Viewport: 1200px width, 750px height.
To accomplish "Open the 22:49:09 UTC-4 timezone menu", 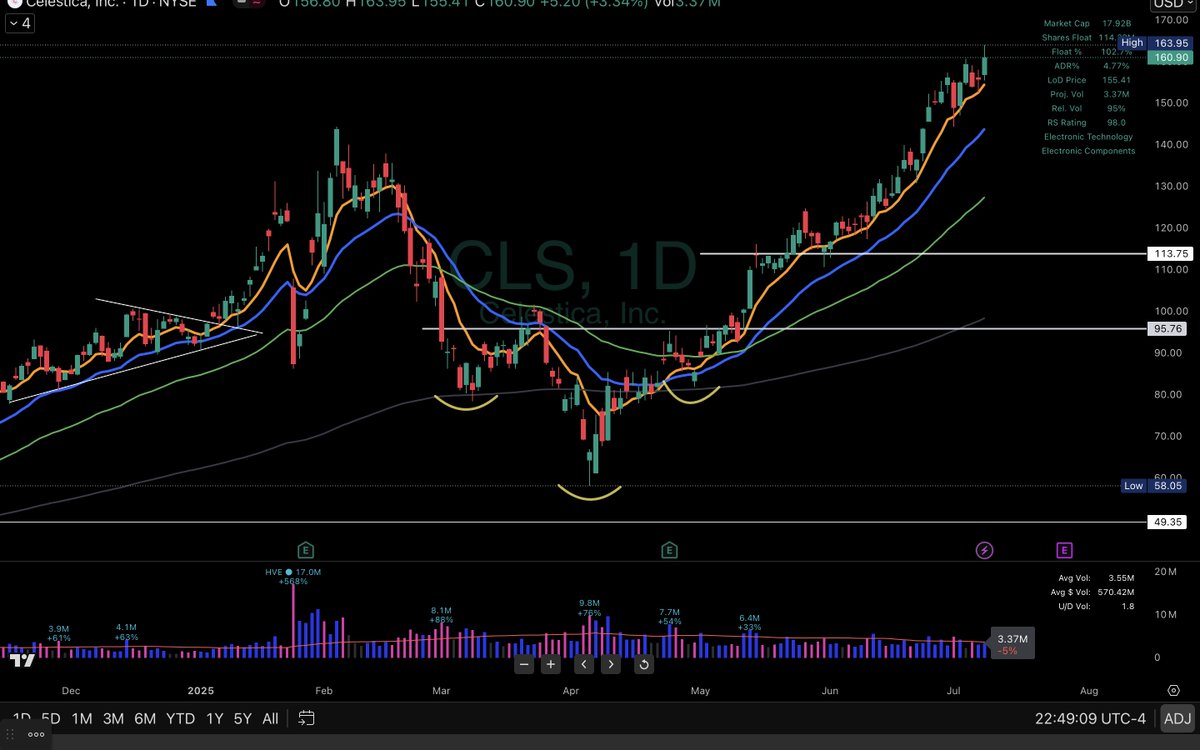I will point(1093,718).
